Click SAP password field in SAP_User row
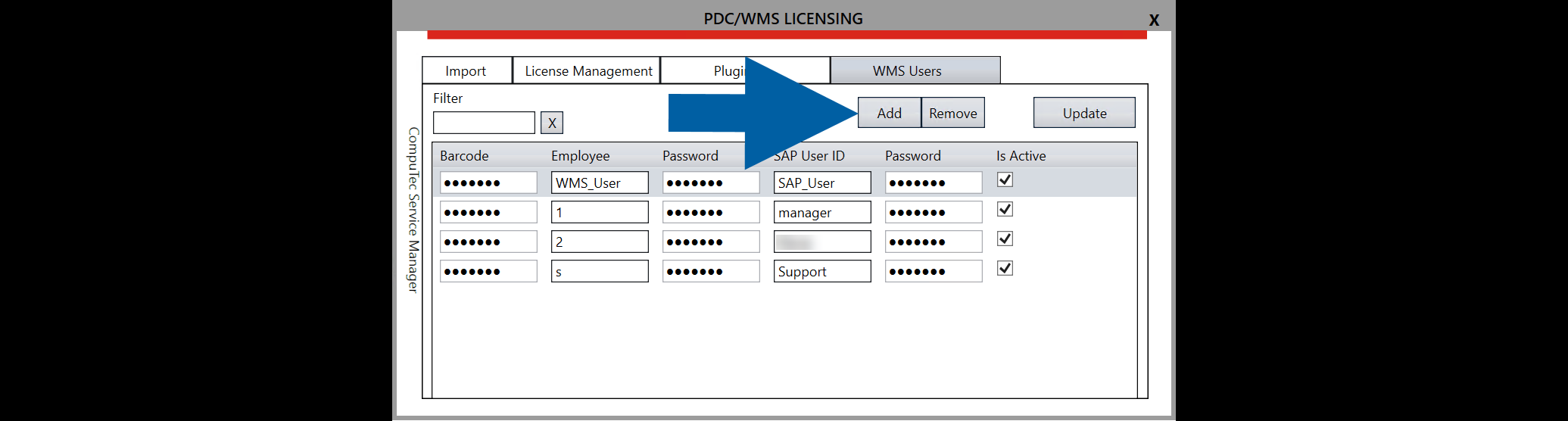 934,182
